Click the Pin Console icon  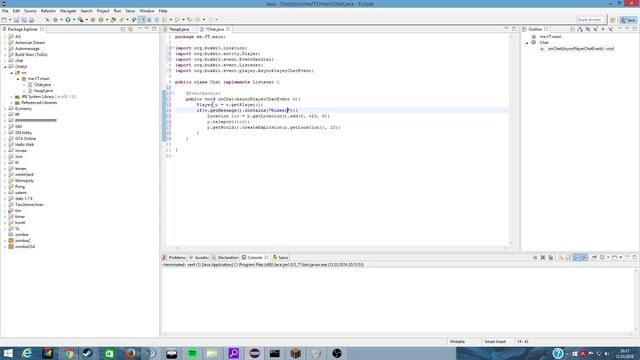[x=594, y=258]
